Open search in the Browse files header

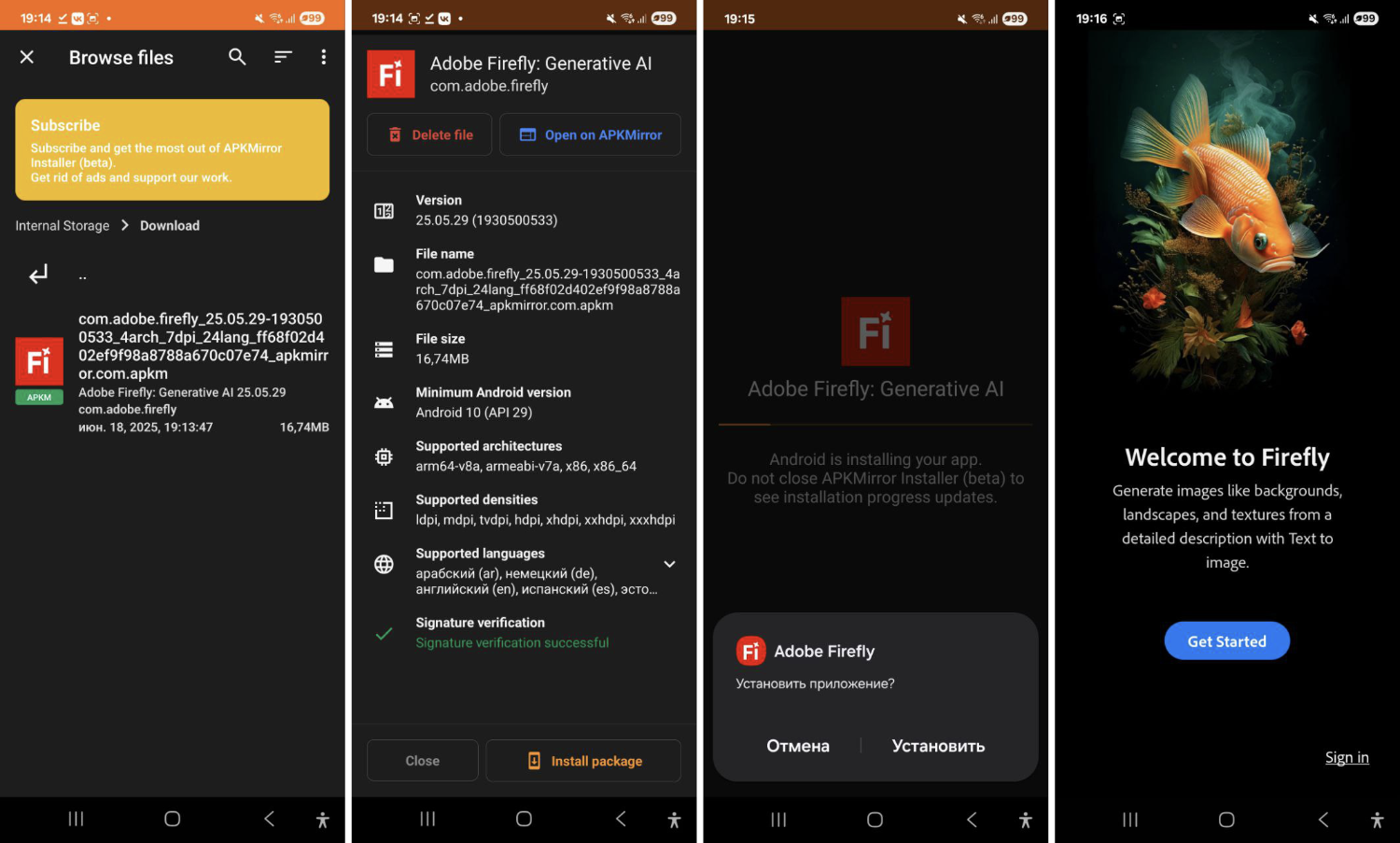[237, 57]
